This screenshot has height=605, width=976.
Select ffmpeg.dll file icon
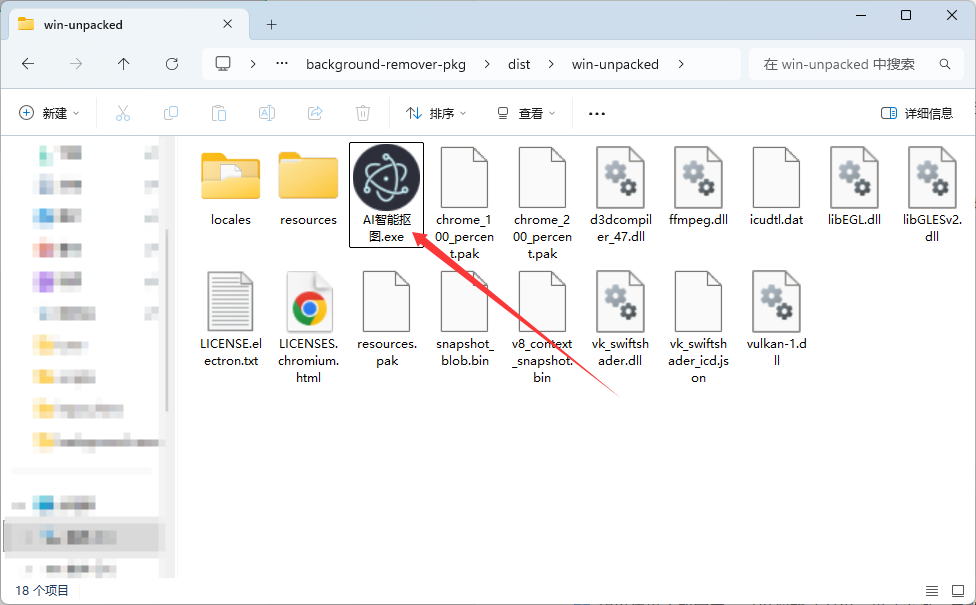698,177
